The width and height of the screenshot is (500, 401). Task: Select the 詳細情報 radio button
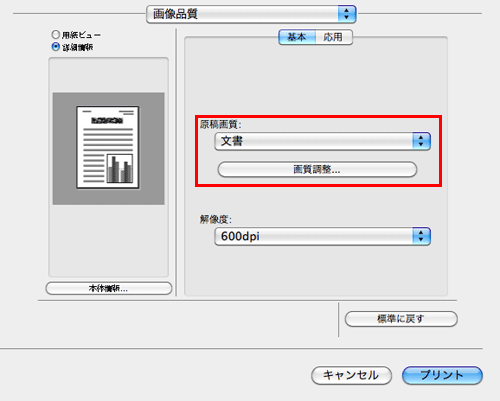pyautogui.click(x=55, y=47)
